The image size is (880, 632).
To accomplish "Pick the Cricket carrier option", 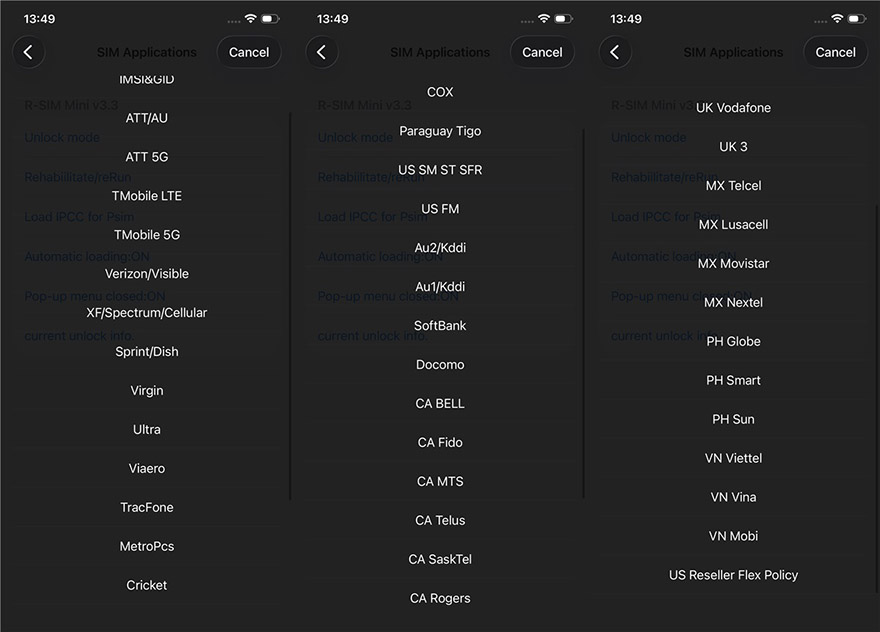I will pos(147,586).
